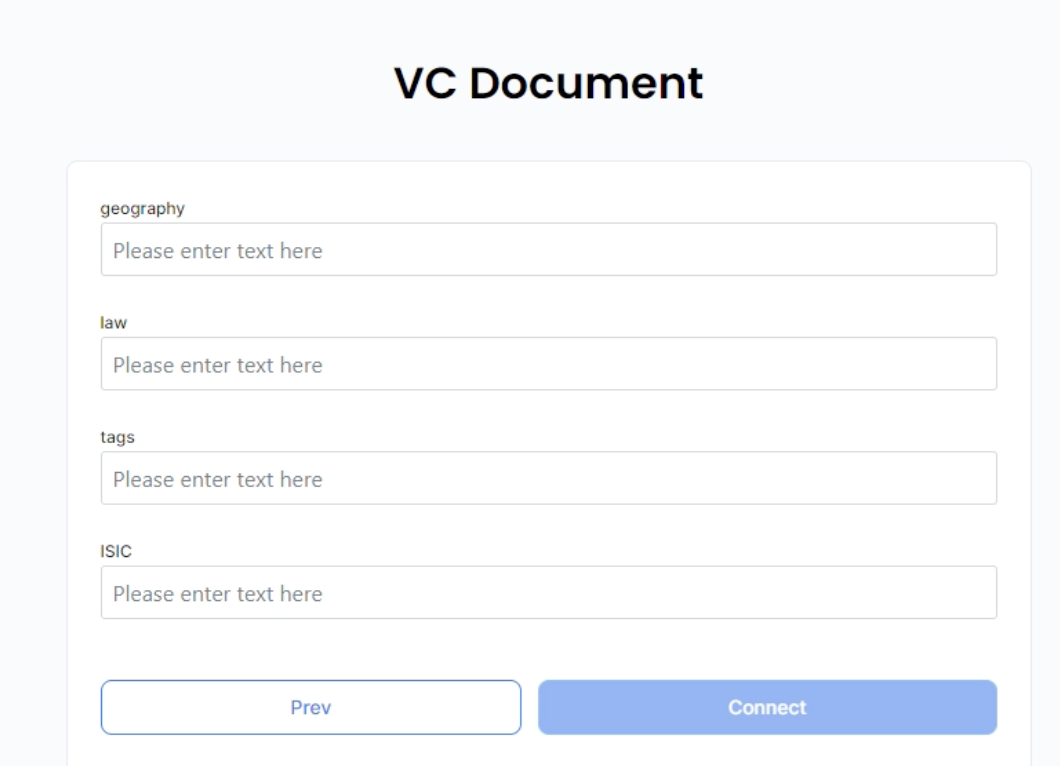Viewport: 1060px width, 766px height.
Task: Click empty form card area below the Prev button
Action: (310, 751)
